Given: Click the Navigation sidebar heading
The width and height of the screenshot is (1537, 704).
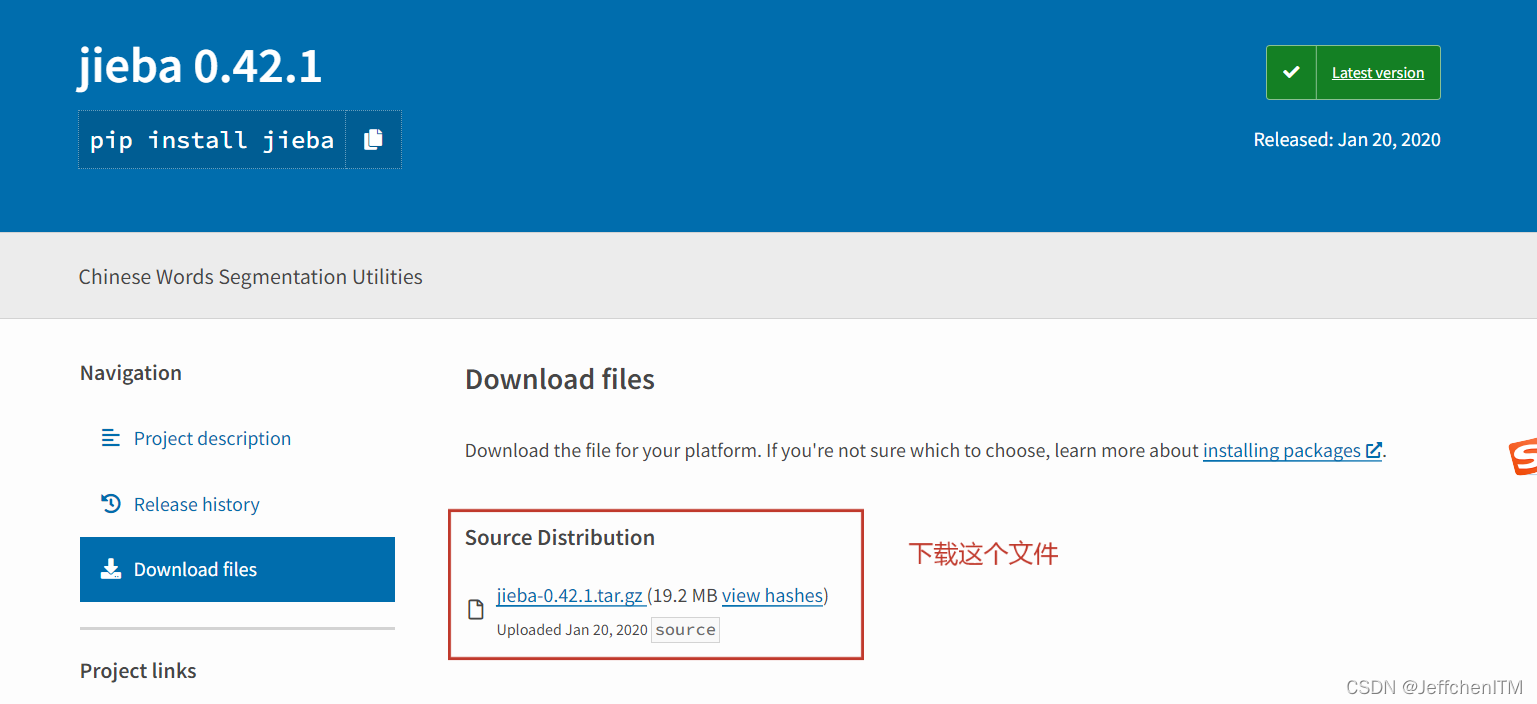Looking at the screenshot, I should click(131, 373).
